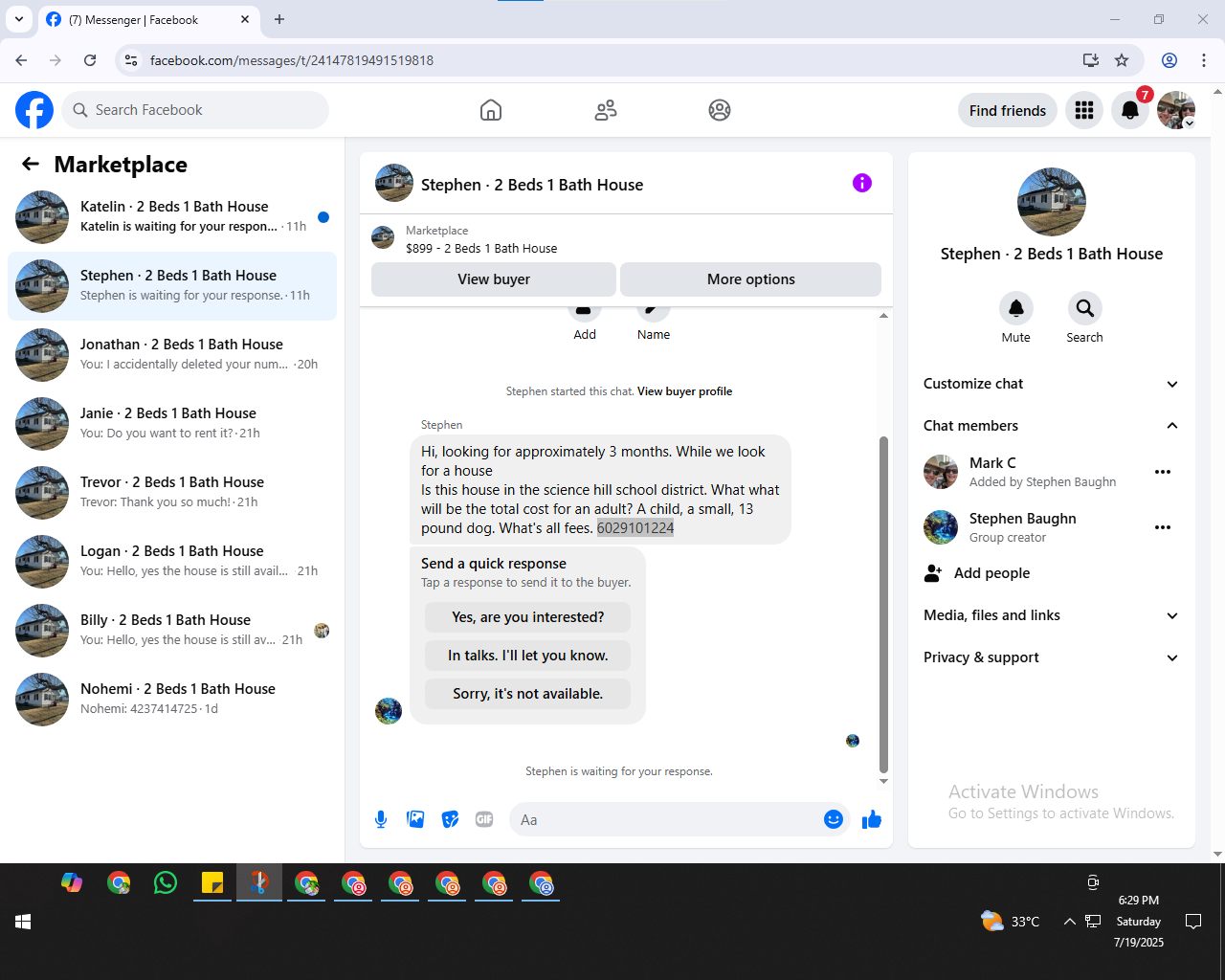
Task: Attach a file with the photo icon
Action: coord(415,819)
